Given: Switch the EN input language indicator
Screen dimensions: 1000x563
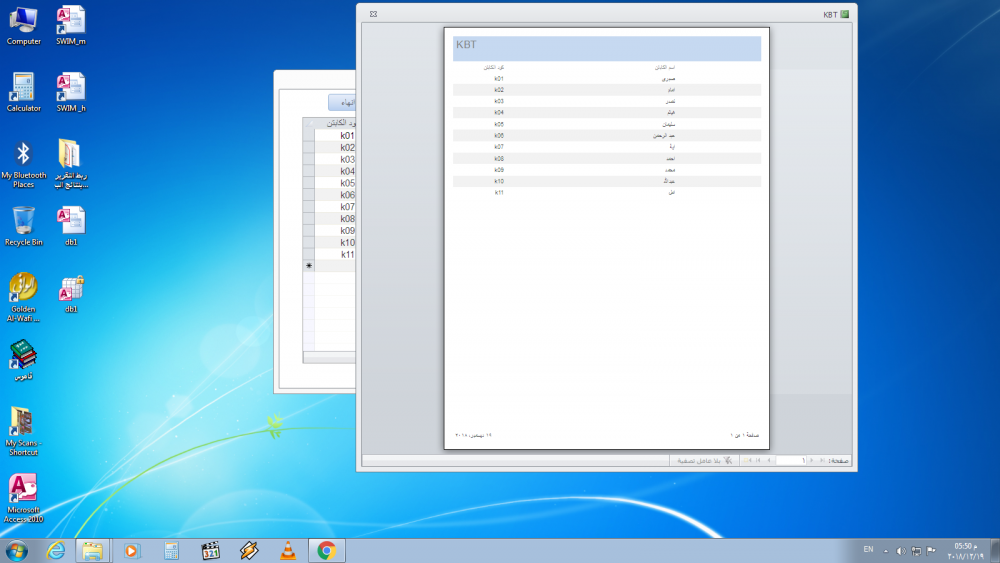Looking at the screenshot, I should (868, 549).
